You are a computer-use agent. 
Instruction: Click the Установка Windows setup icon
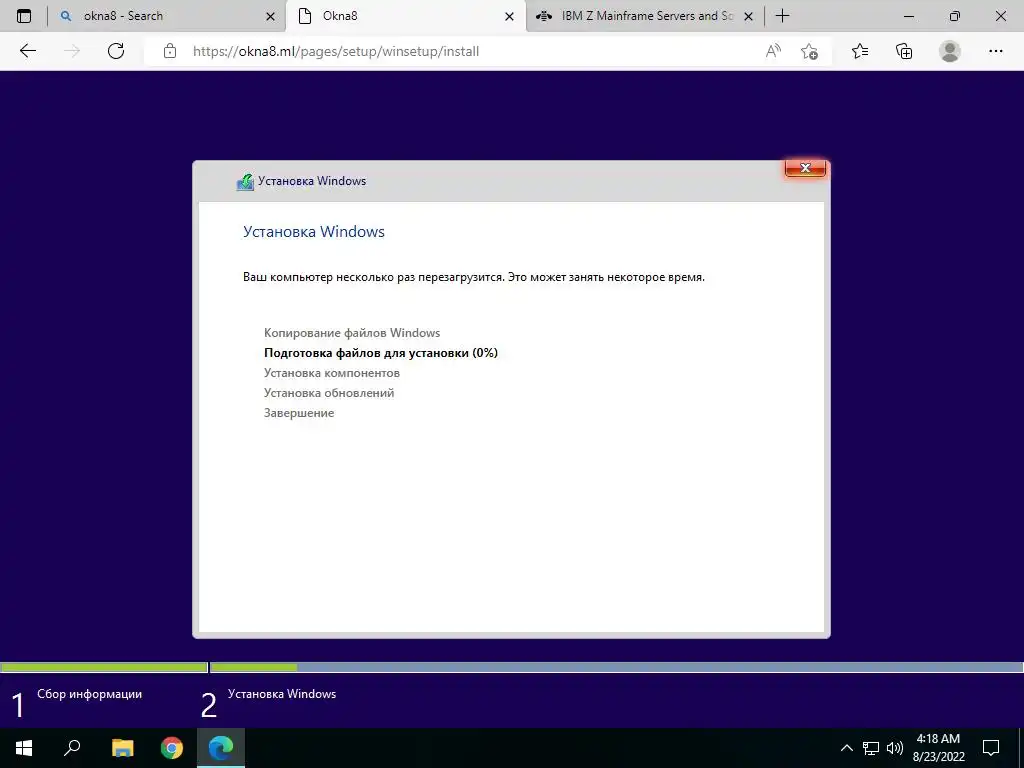coord(245,182)
